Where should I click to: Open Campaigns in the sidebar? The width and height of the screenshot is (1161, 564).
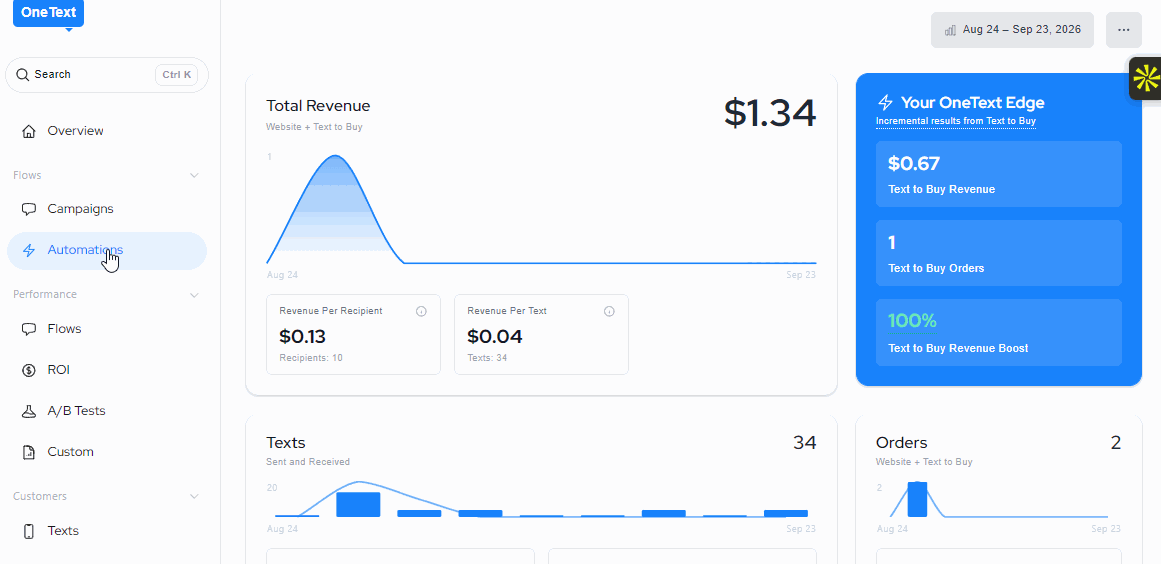(107, 209)
